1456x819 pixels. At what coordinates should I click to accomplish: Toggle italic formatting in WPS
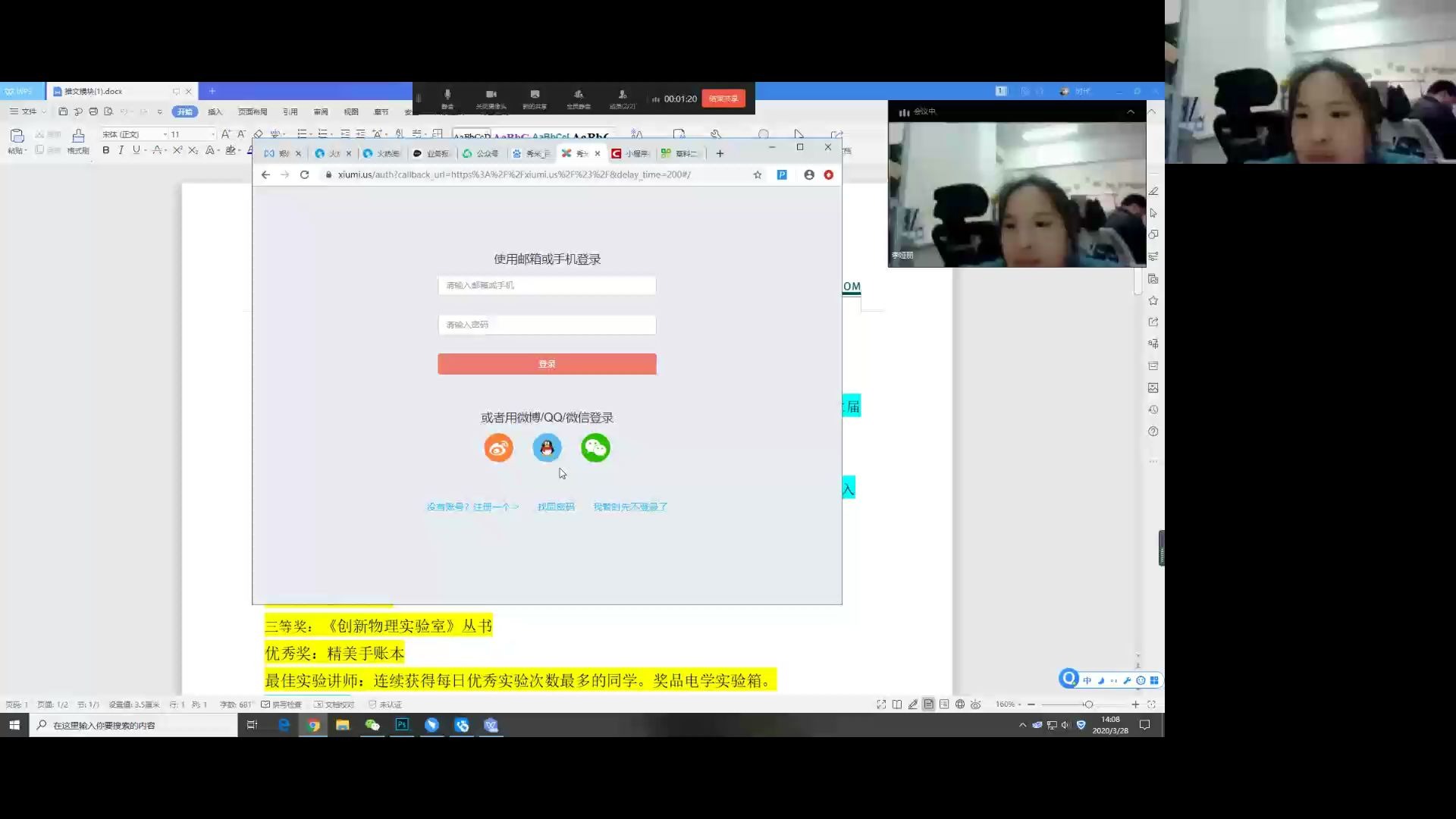click(x=121, y=150)
